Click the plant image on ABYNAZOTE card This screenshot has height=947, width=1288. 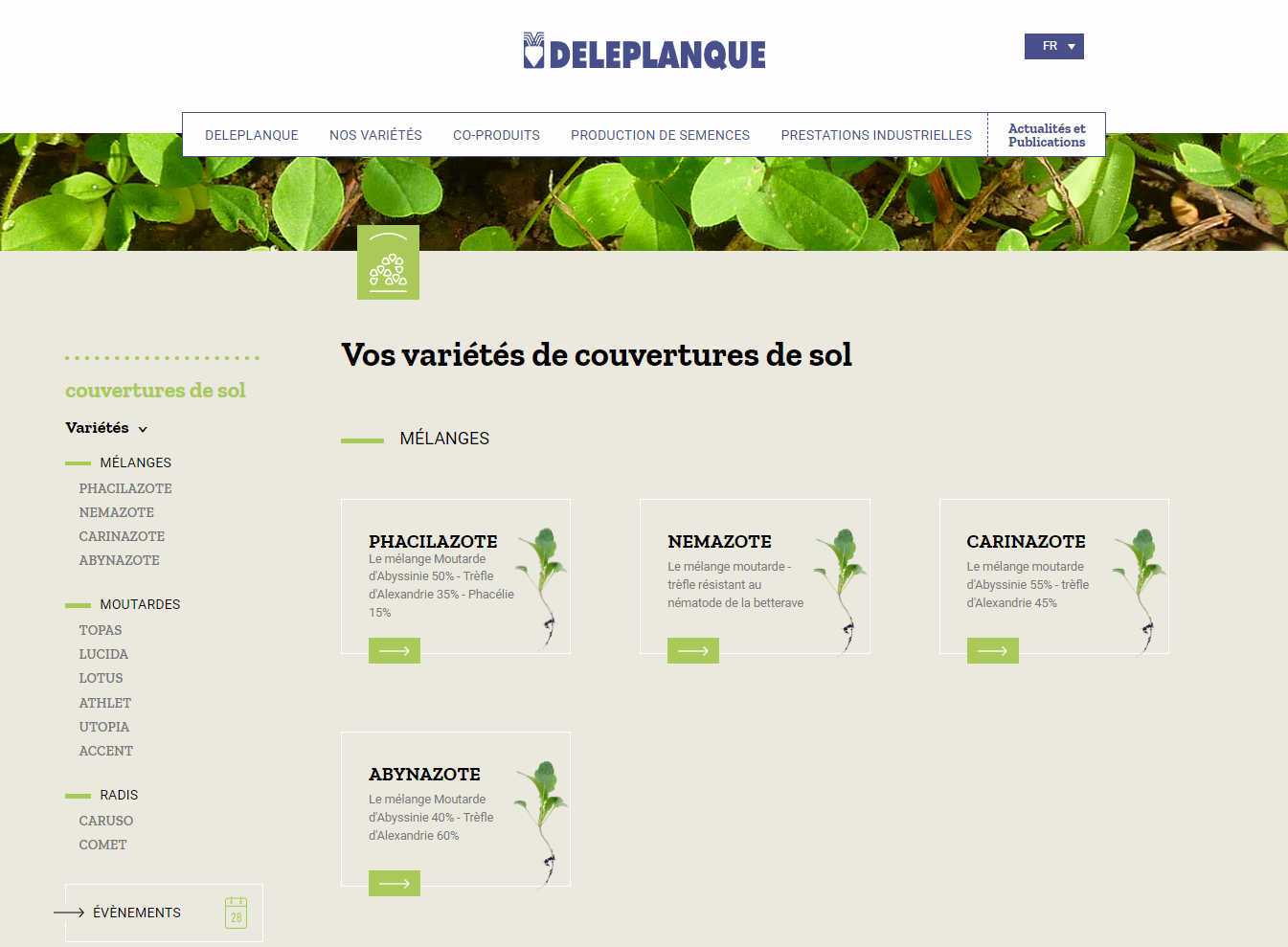(x=542, y=823)
